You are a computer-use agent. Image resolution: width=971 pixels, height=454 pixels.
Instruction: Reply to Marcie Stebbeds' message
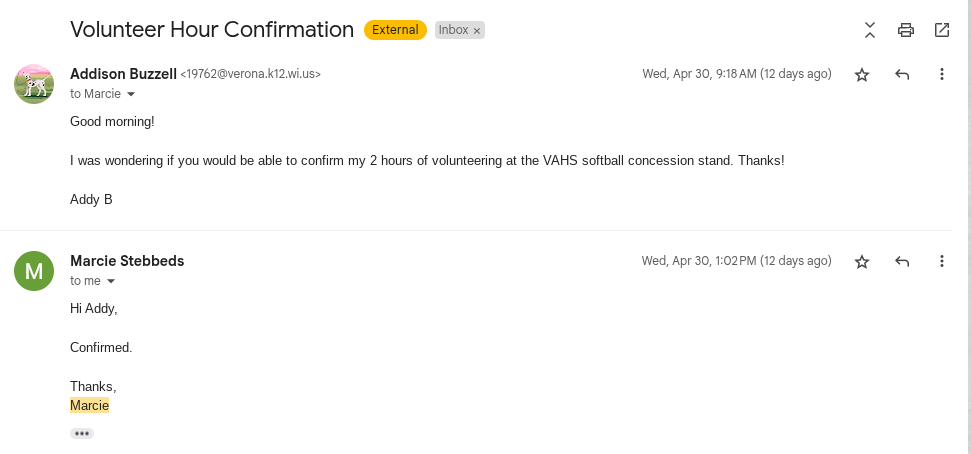(902, 261)
